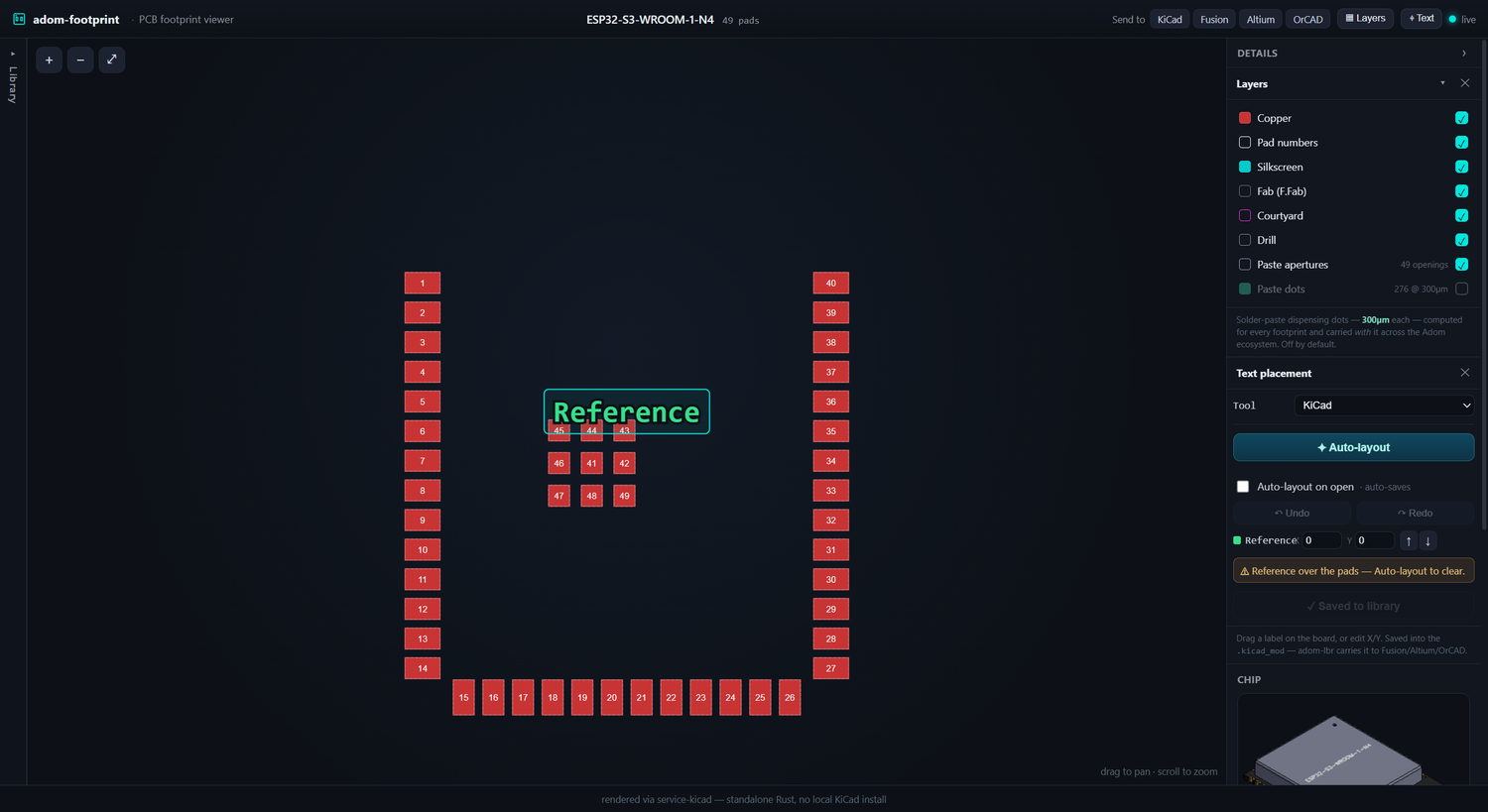Collapse the DETAILS panel chevron

click(1463, 54)
